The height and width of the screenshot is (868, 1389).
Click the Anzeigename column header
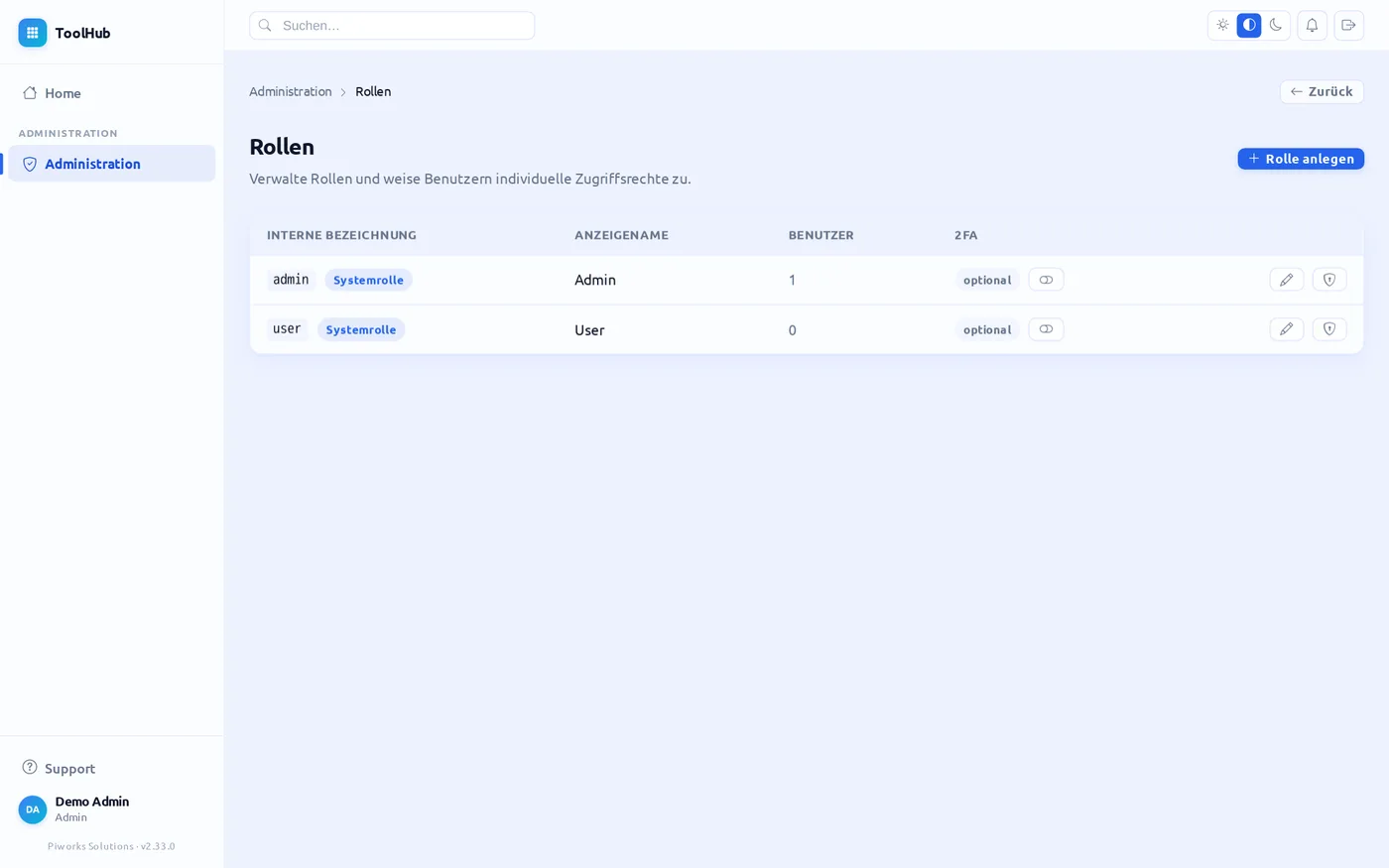pyautogui.click(x=621, y=235)
